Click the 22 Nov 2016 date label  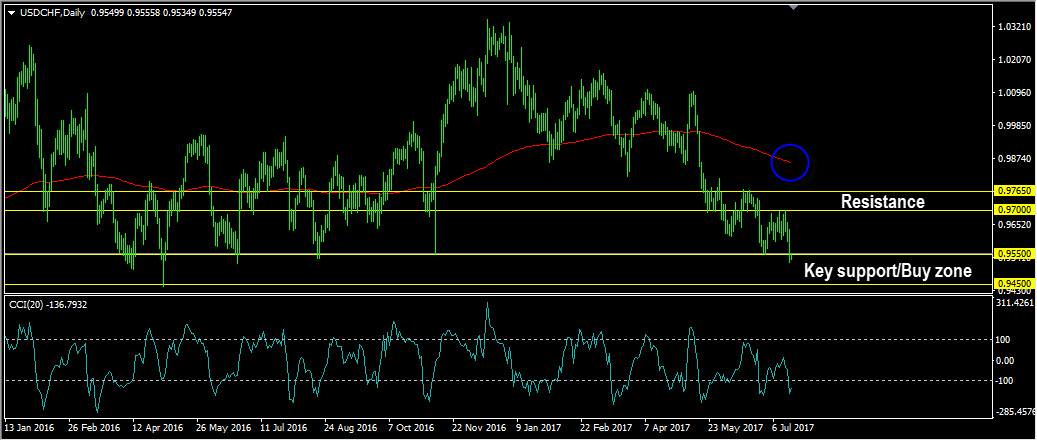[480, 427]
